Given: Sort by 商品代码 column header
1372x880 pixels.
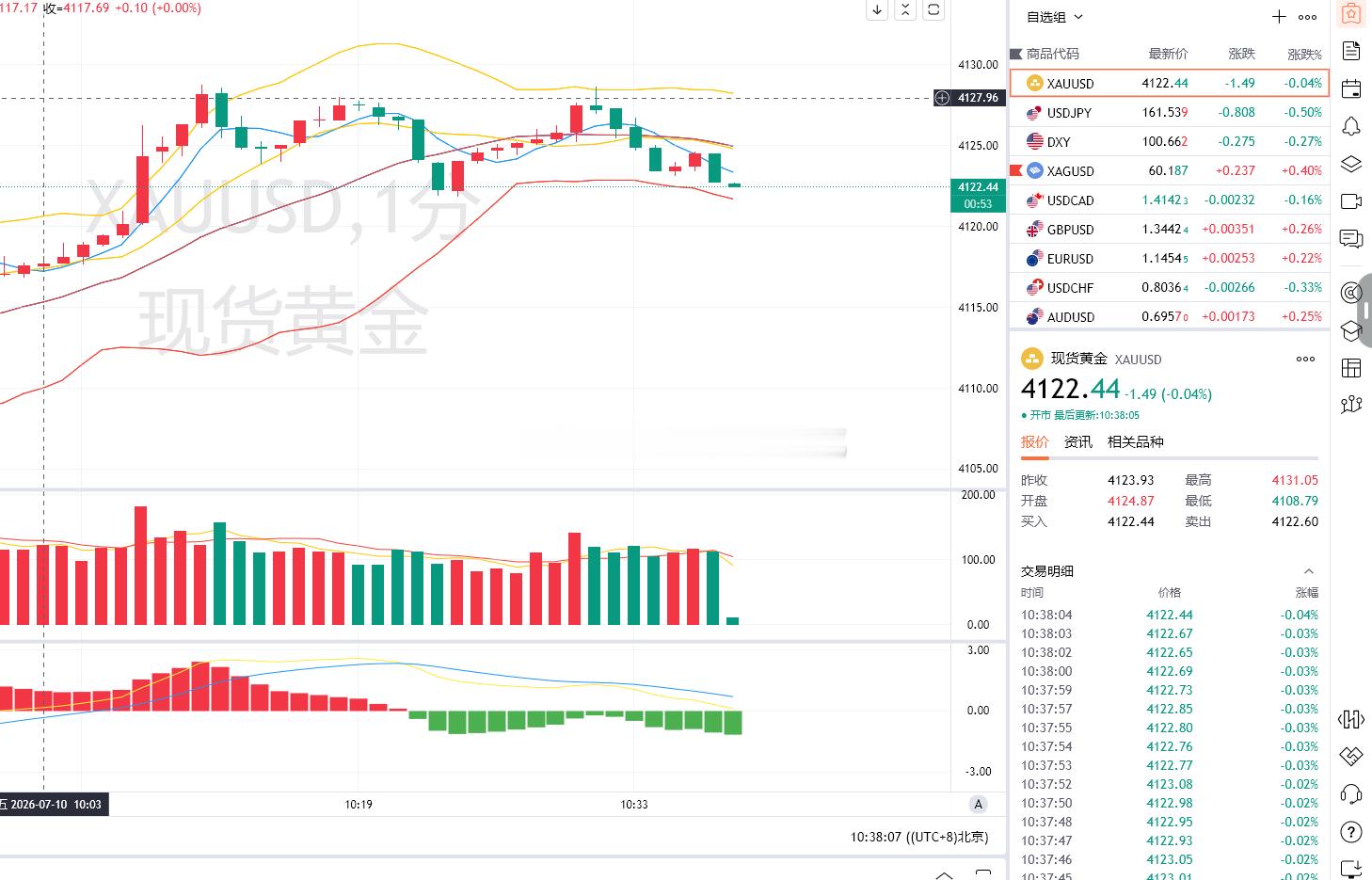Looking at the screenshot, I should point(1052,54).
